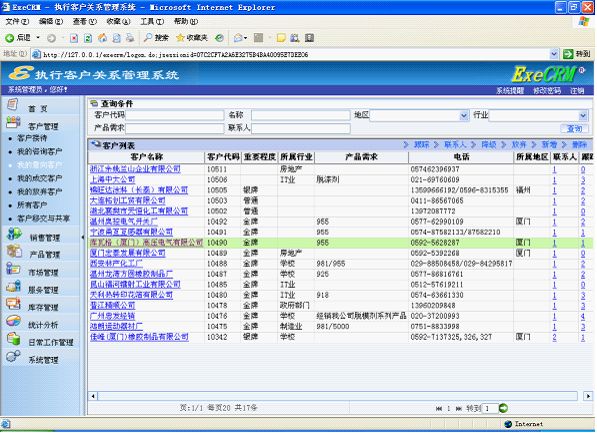Image resolution: width=597 pixels, height=433 pixels.
Task: Click the 跟踪 action link
Action: point(421,145)
